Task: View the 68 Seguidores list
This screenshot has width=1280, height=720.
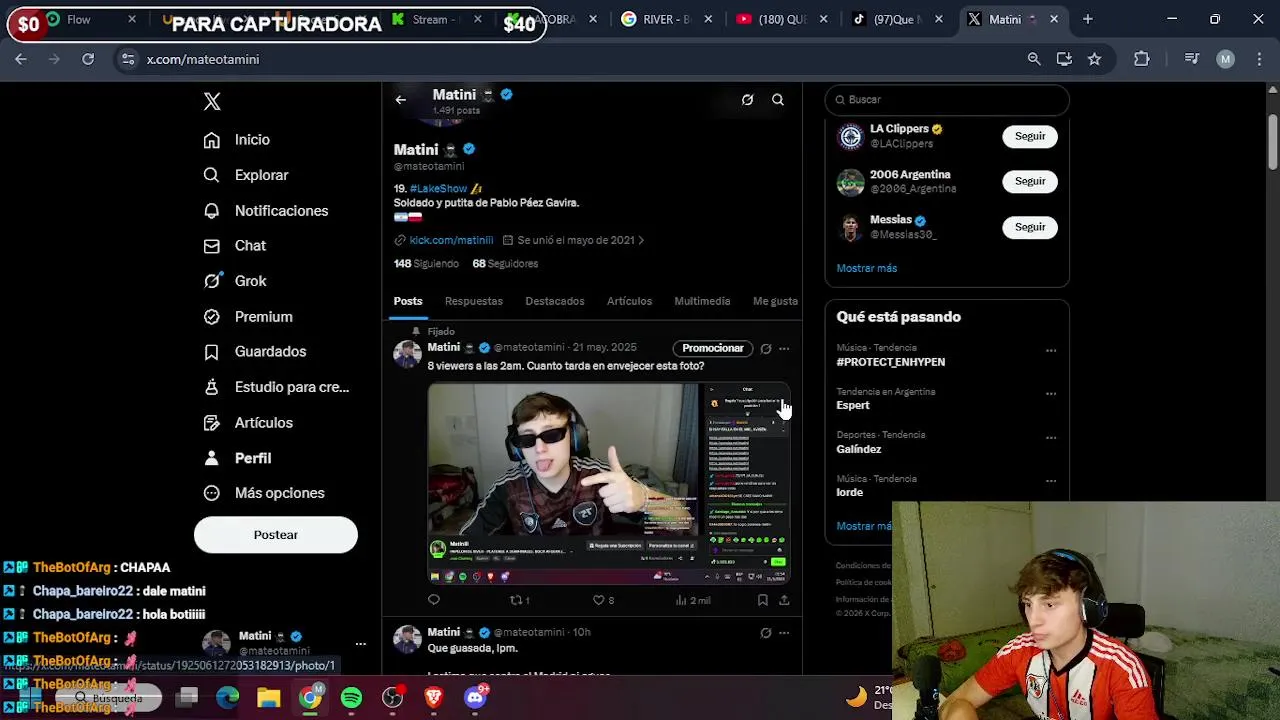Action: [505, 264]
